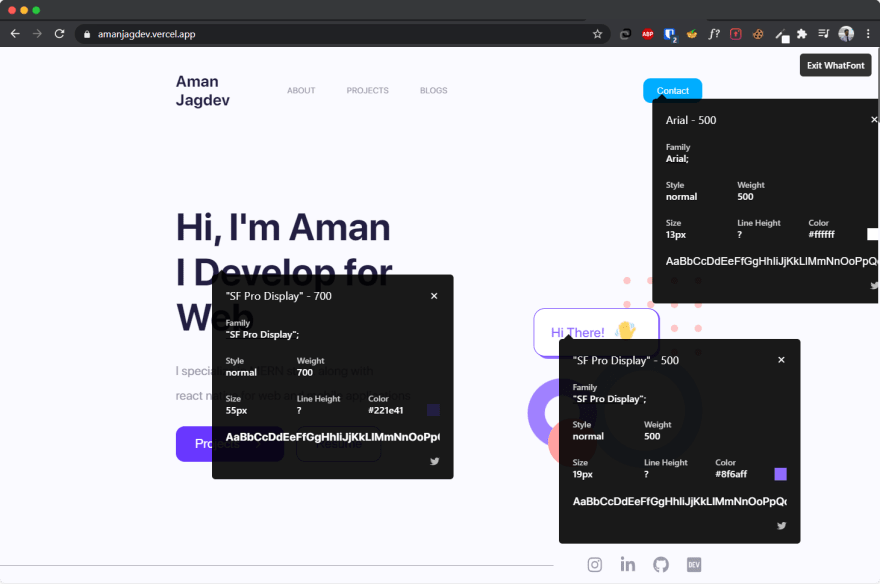Click the swirl extension icon beside the star
The height and width of the screenshot is (584, 880).
point(625,34)
